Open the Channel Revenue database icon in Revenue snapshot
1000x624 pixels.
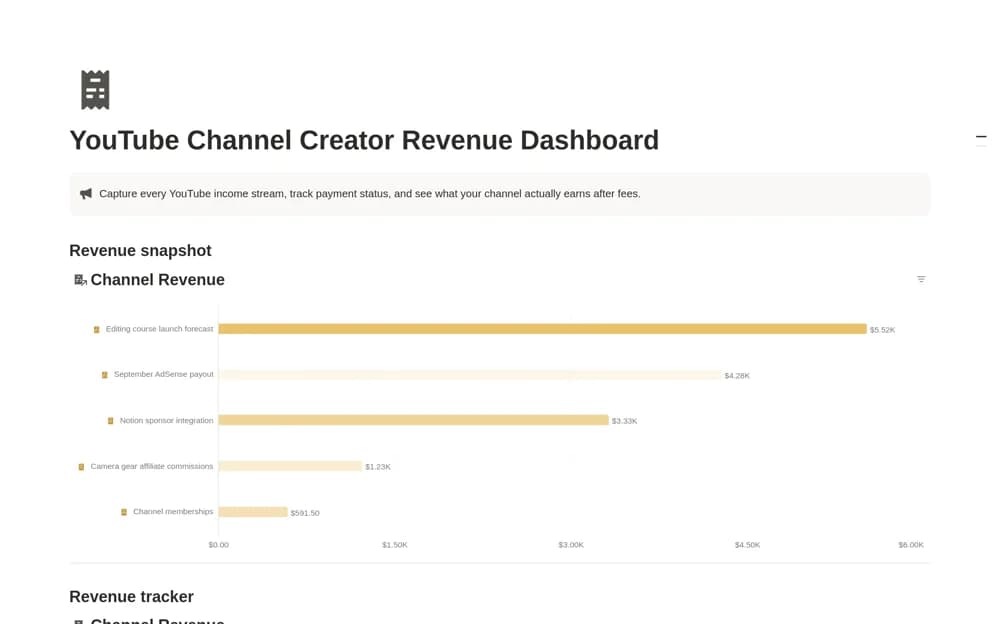coord(80,279)
